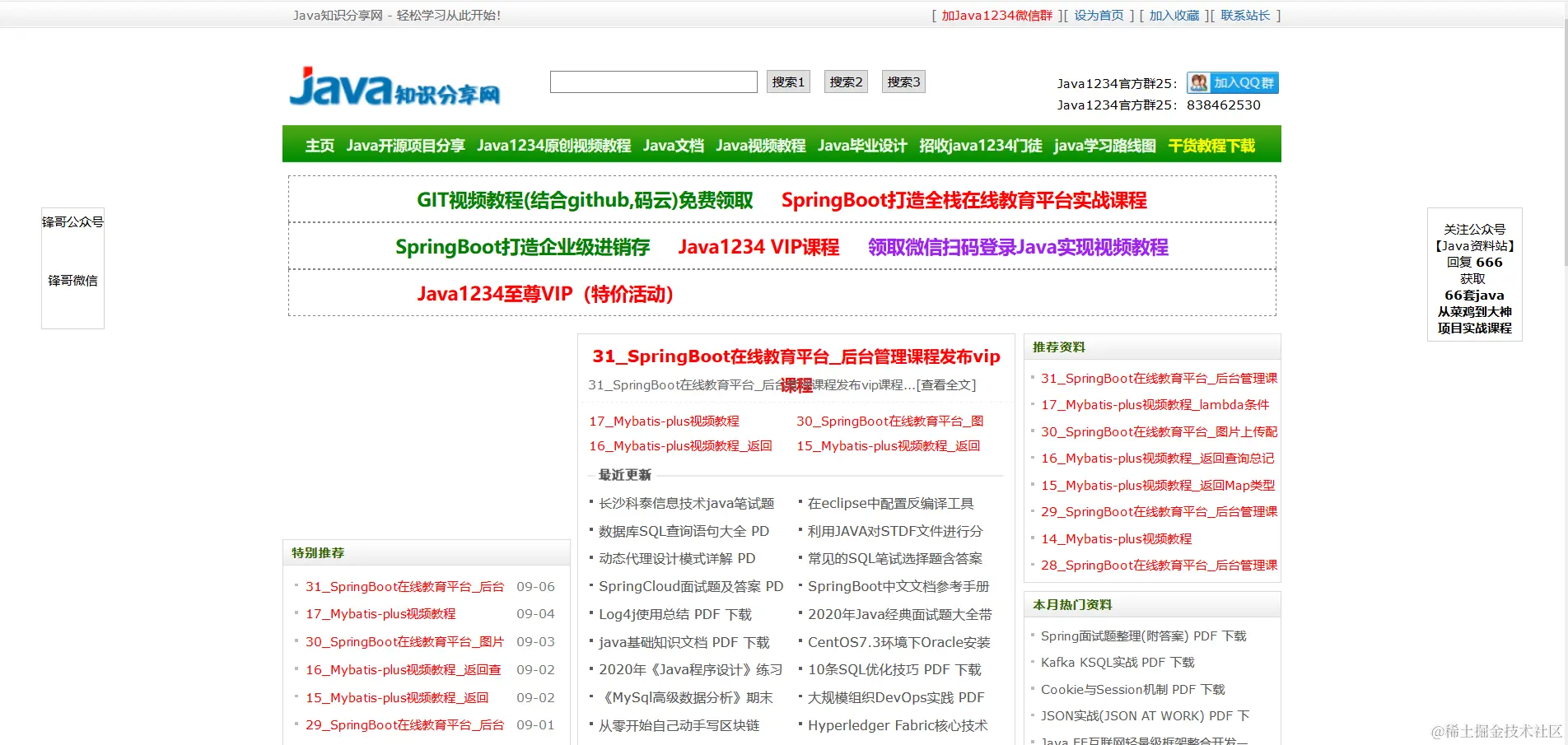The width and height of the screenshot is (1568, 745).
Task: Open Java毕业设计 menu item
Action: tap(862, 146)
